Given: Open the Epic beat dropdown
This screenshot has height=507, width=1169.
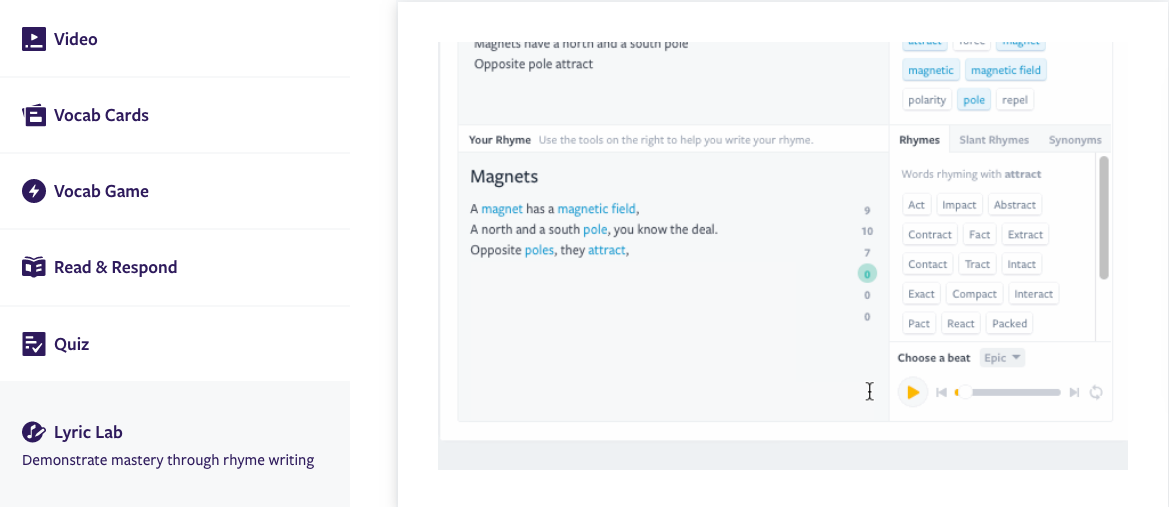Looking at the screenshot, I should (x=1002, y=358).
